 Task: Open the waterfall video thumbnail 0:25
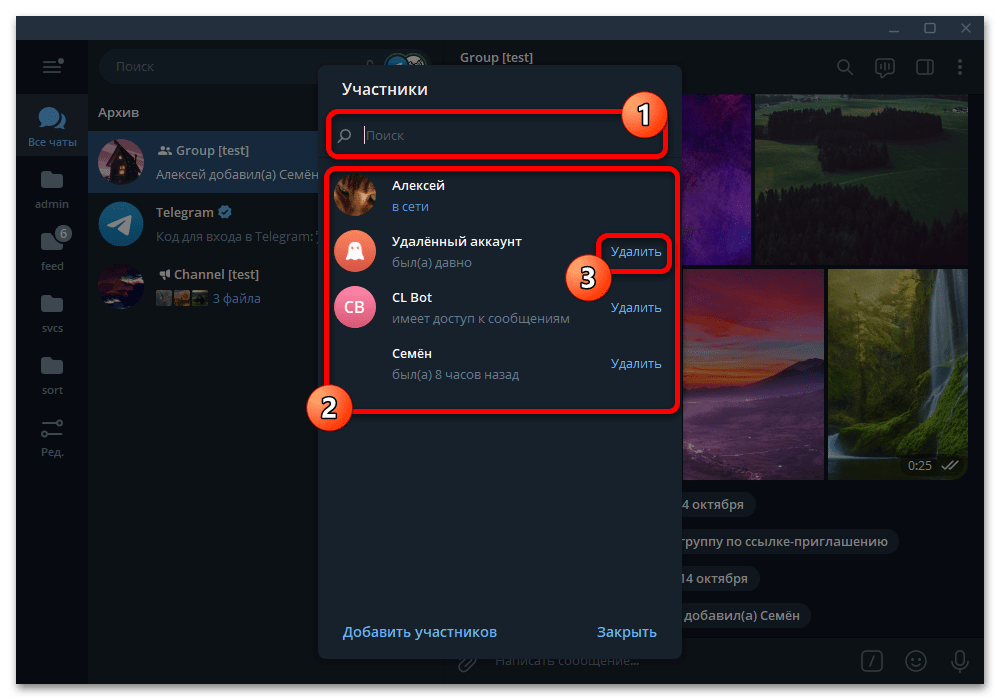tap(897, 374)
